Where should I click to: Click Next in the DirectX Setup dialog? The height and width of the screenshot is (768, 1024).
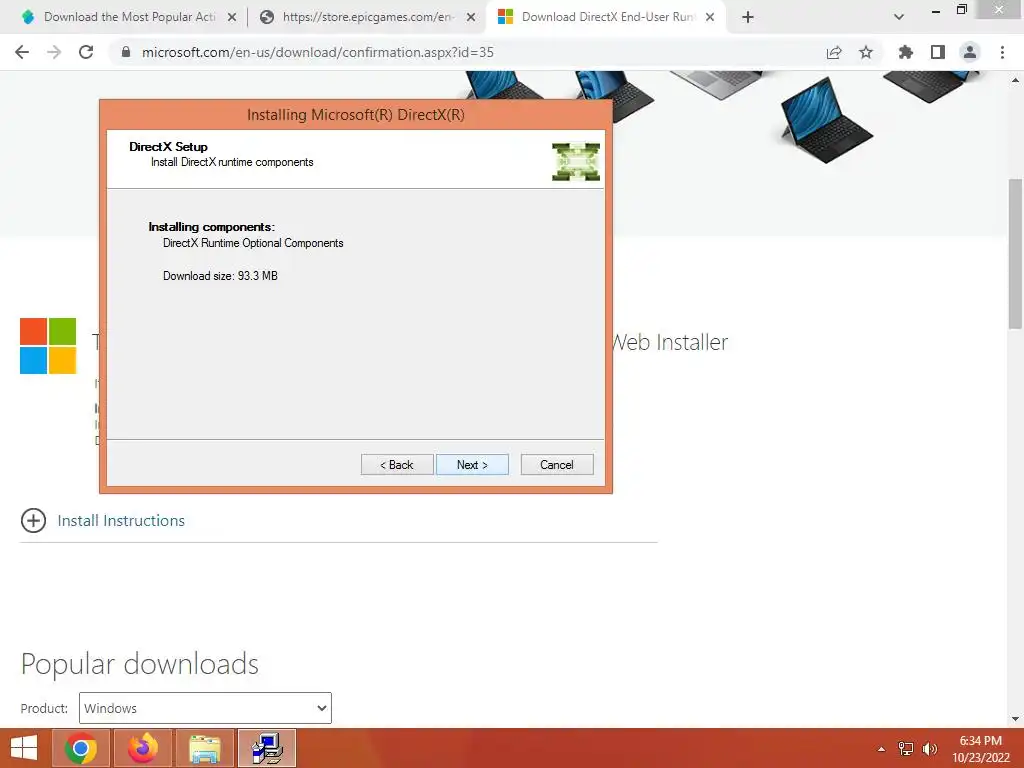coord(472,464)
